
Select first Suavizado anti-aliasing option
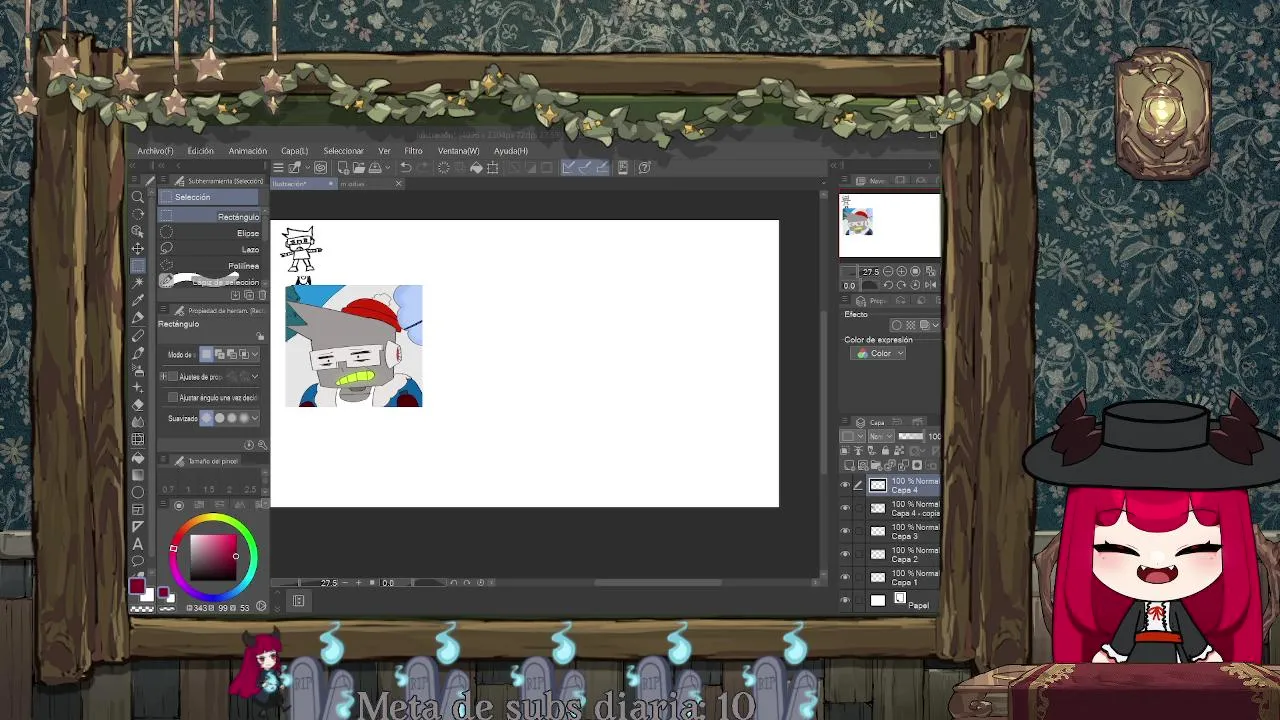tap(206, 418)
